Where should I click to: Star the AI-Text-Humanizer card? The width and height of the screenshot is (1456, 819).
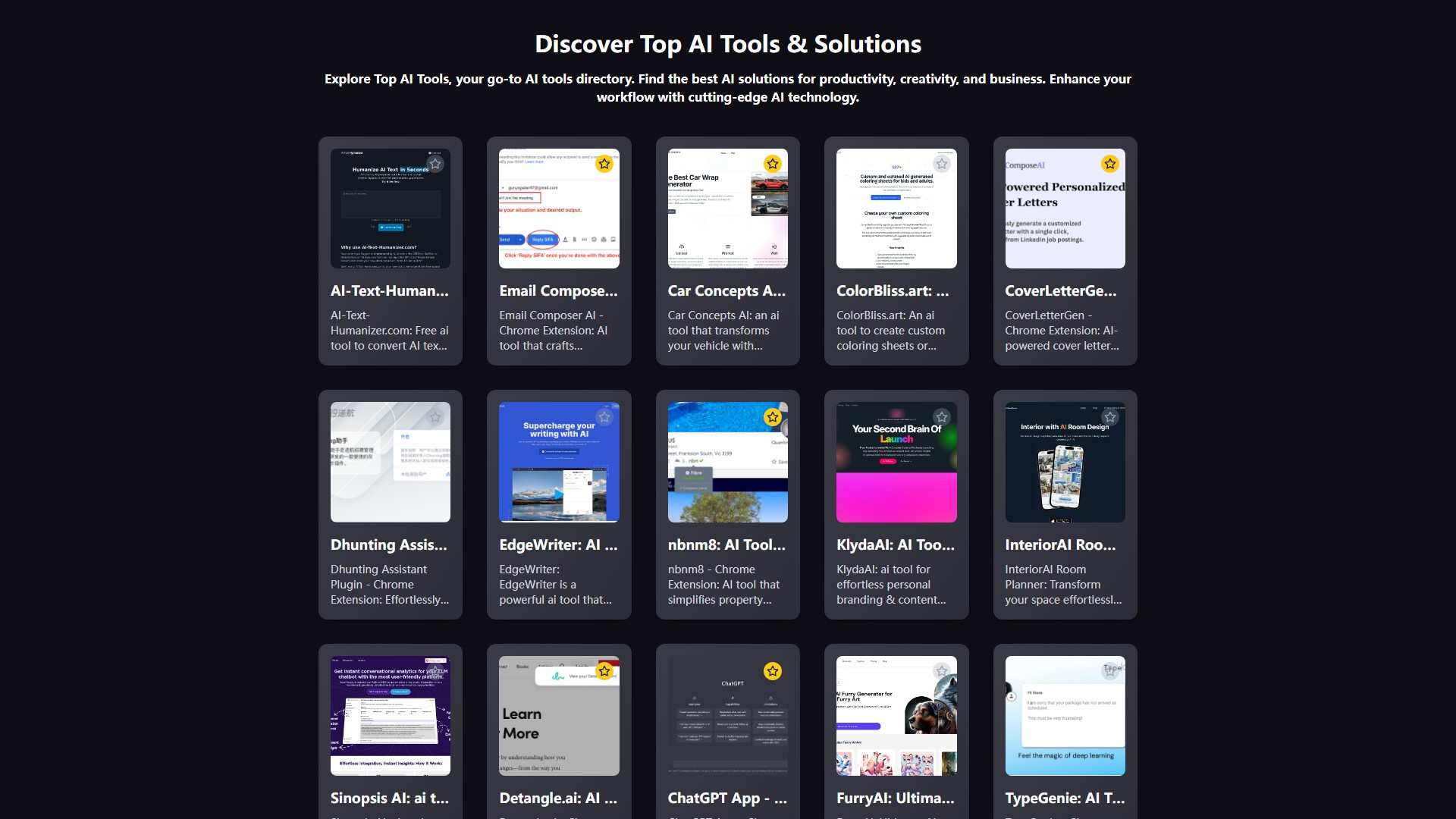tap(435, 164)
